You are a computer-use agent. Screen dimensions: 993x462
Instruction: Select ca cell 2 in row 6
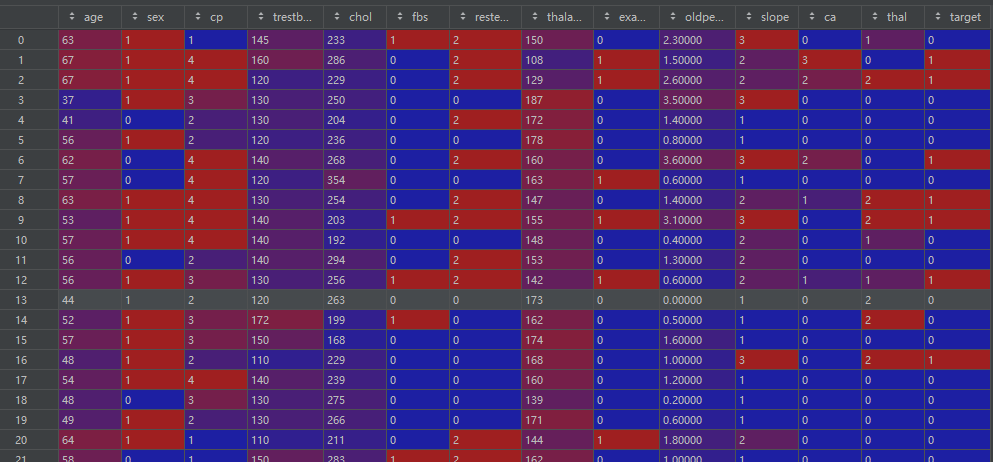[830, 160]
